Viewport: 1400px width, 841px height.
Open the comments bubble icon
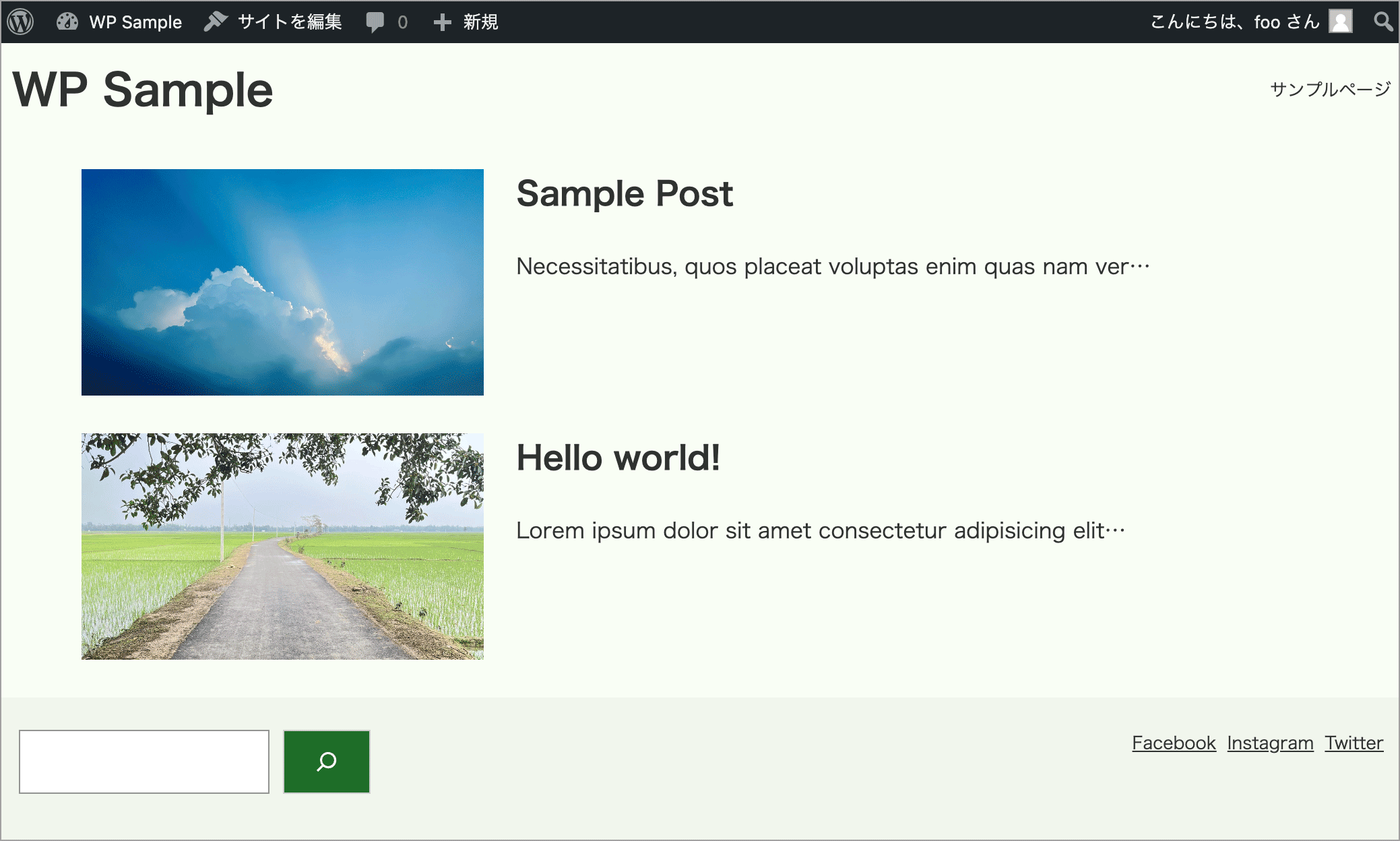[375, 22]
